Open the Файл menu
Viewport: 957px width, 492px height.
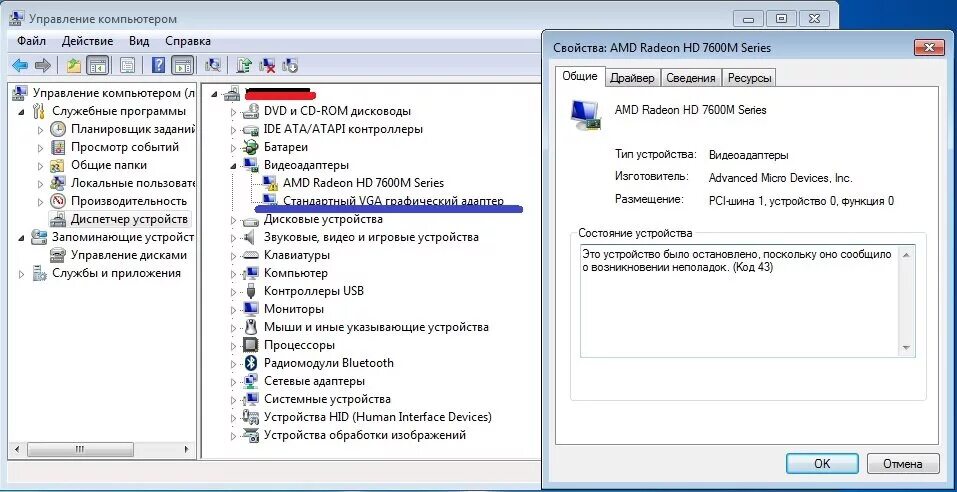pos(32,41)
